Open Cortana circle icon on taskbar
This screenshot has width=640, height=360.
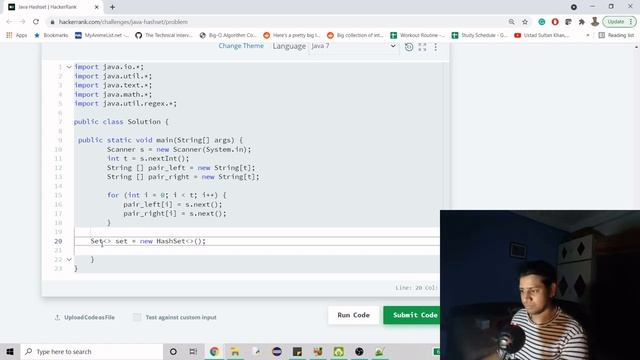coord(173,351)
